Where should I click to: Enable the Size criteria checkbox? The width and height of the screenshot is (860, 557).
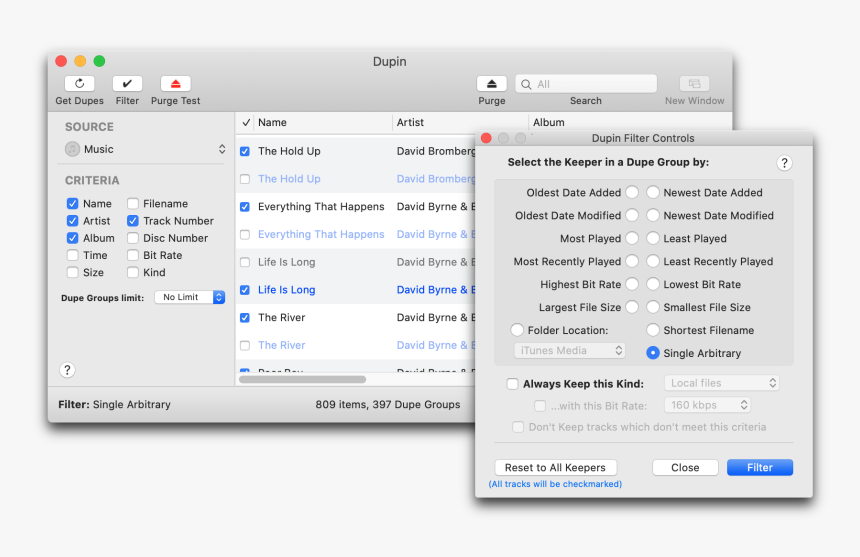pos(72,272)
